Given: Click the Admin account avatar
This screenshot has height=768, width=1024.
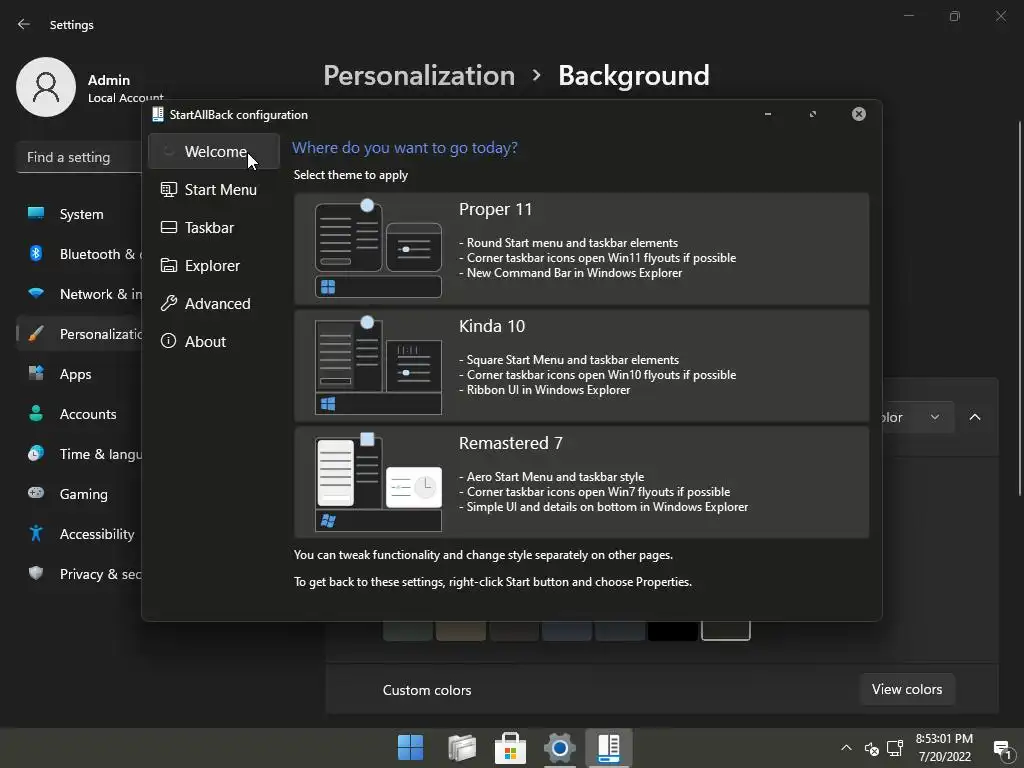Looking at the screenshot, I should tap(46, 87).
